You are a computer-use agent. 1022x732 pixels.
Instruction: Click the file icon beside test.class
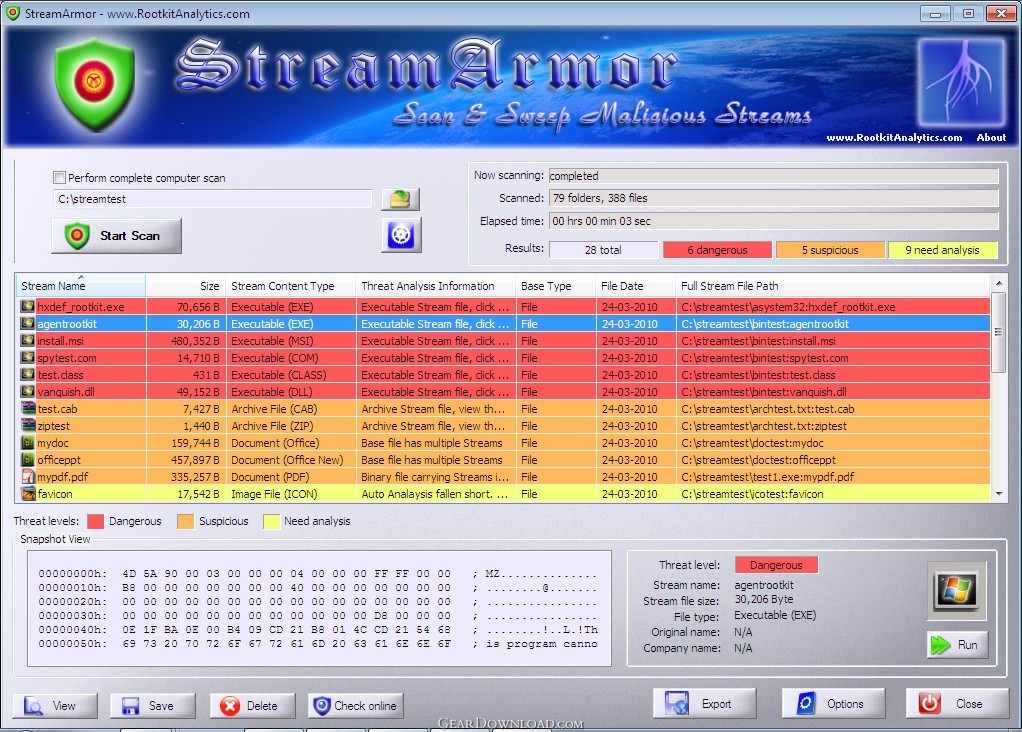27,374
